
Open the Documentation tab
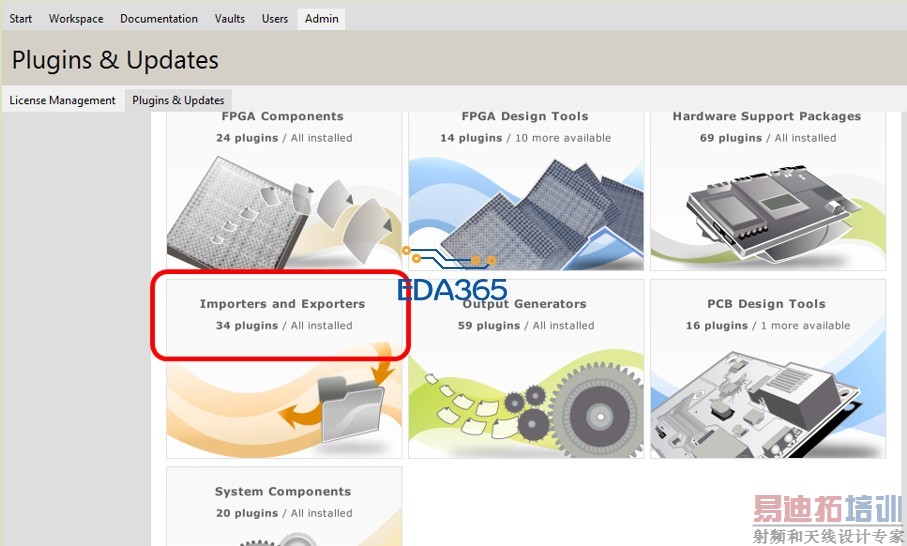tap(158, 19)
